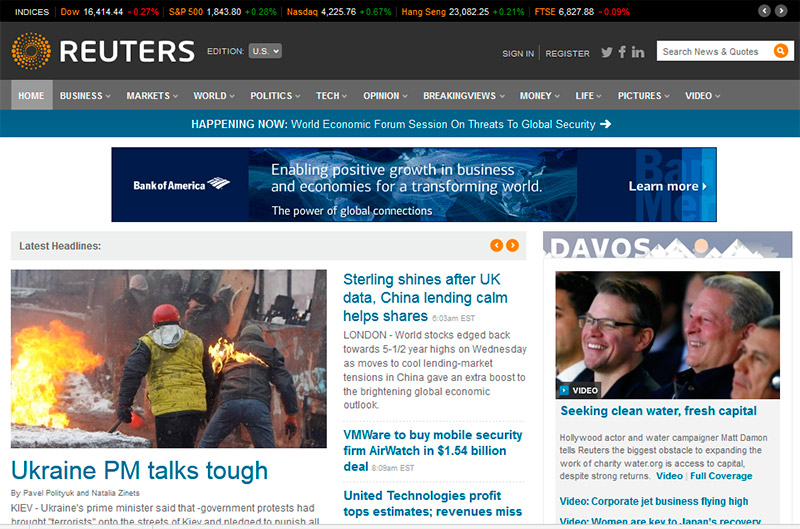Expand the Markets menu
The image size is (800, 529).
coord(152,95)
